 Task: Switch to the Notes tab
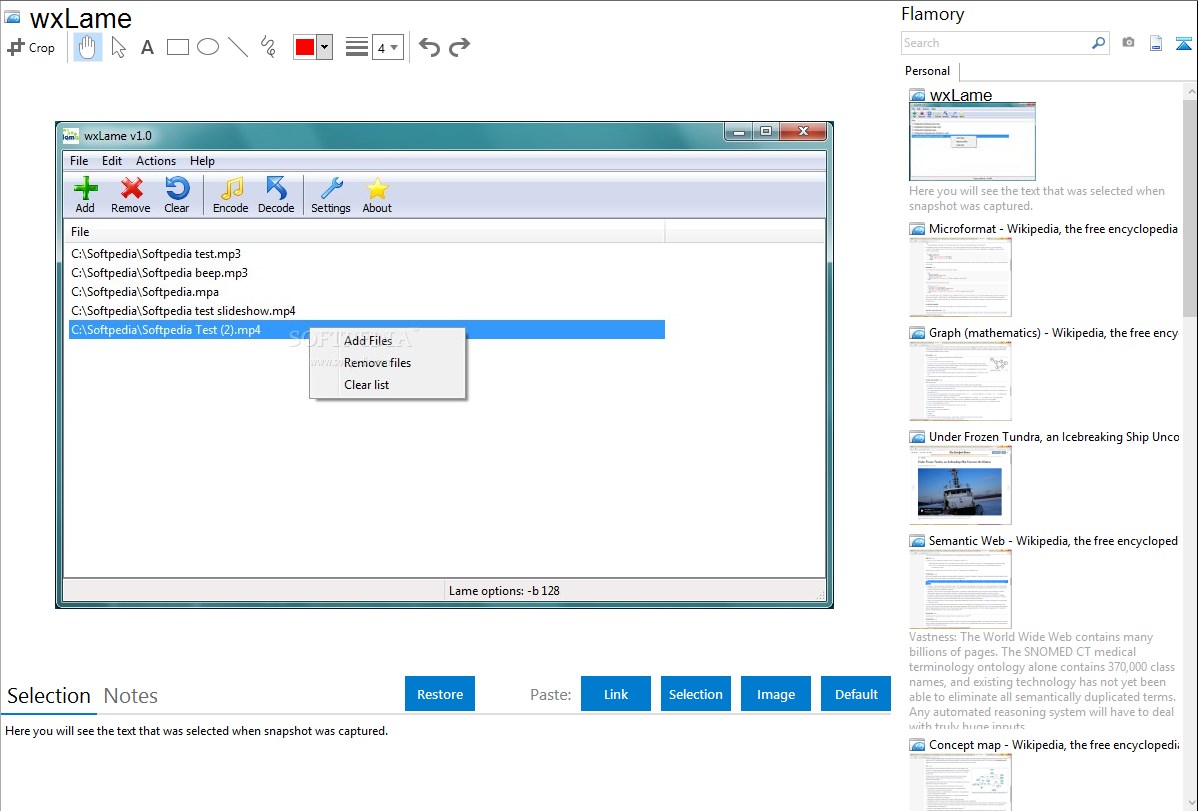point(130,696)
